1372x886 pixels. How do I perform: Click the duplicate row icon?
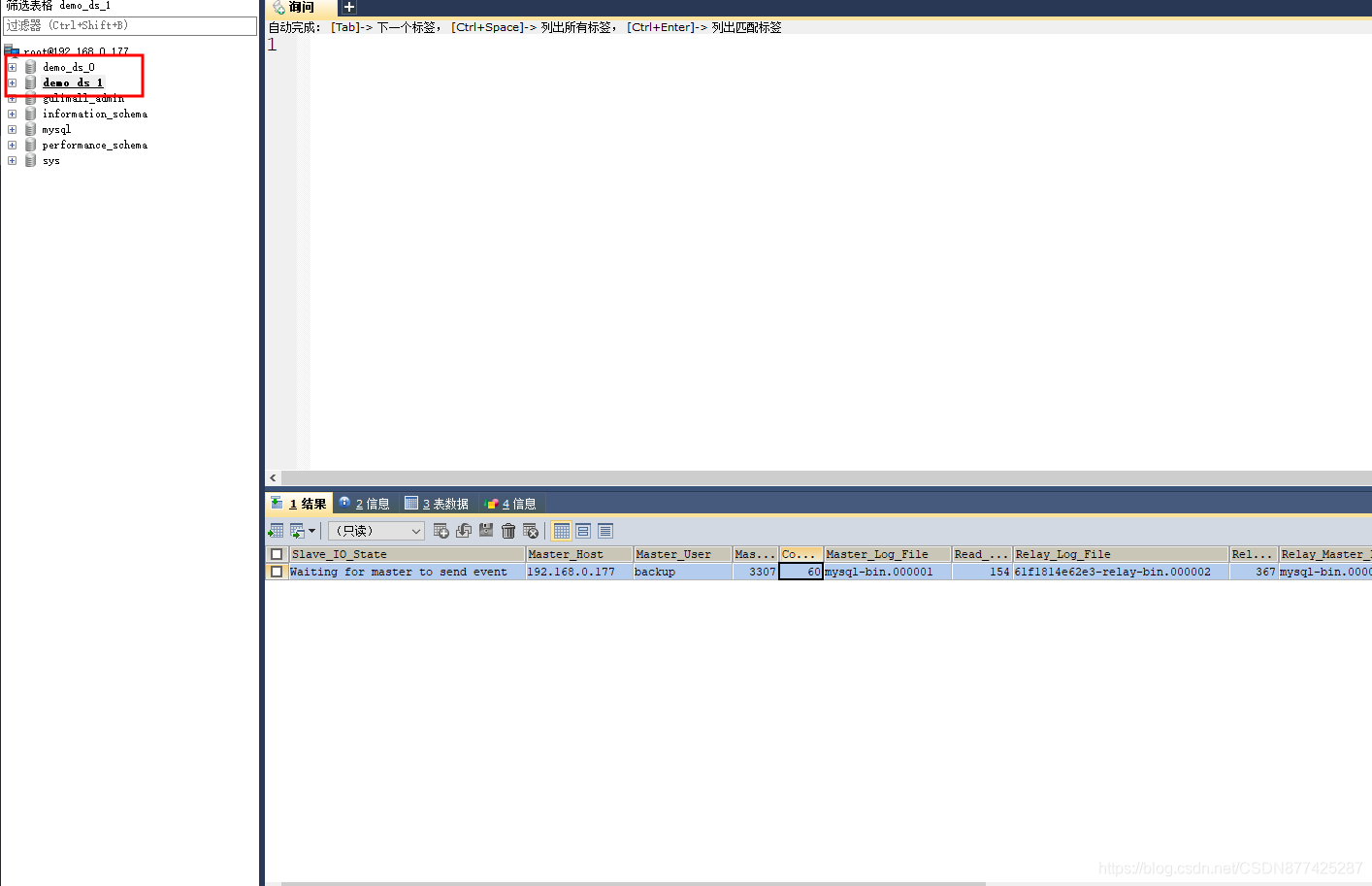(x=463, y=531)
